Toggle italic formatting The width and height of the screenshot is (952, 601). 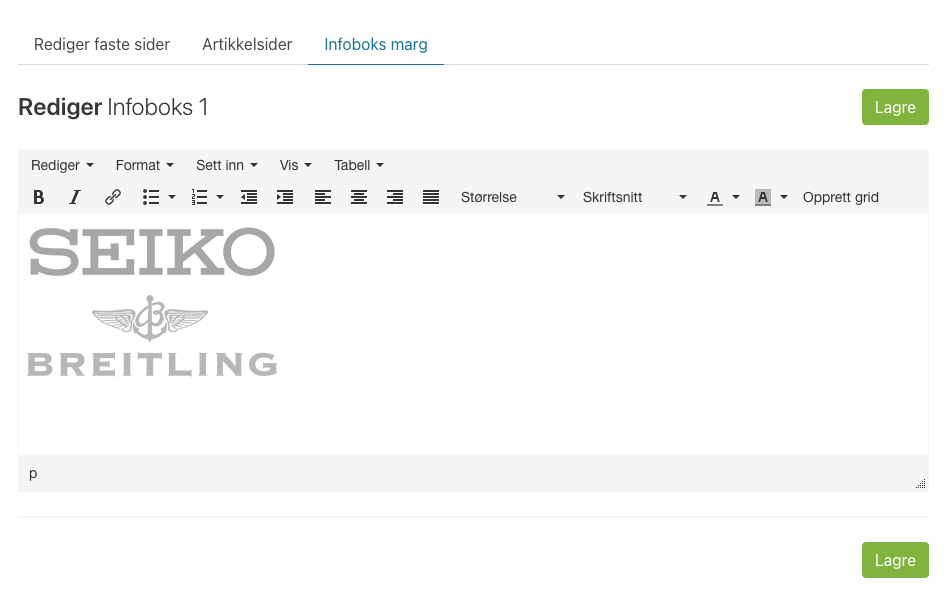(75, 197)
